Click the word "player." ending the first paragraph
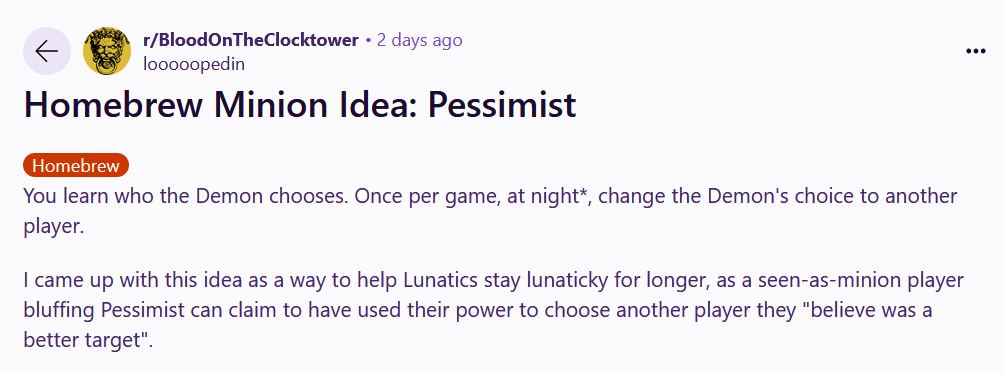Image resolution: width=1004 pixels, height=374 pixels. pos(54,227)
